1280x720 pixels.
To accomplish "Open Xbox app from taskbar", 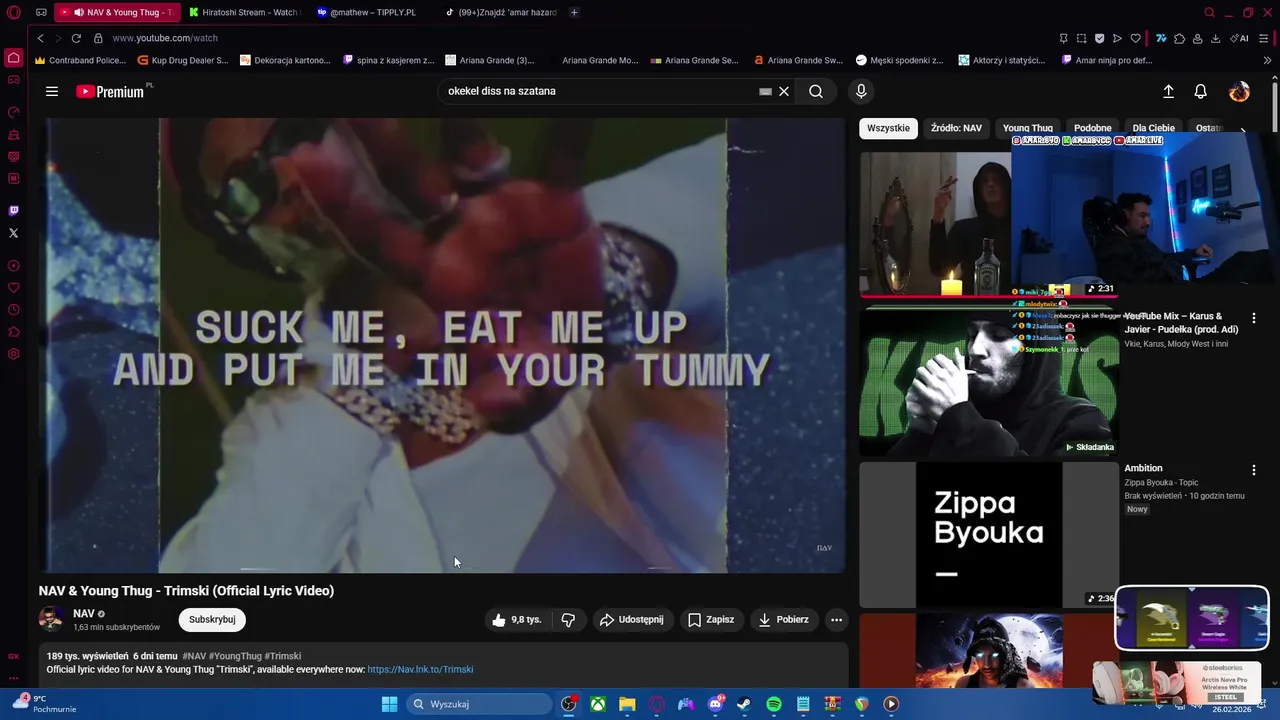I will click(598, 704).
